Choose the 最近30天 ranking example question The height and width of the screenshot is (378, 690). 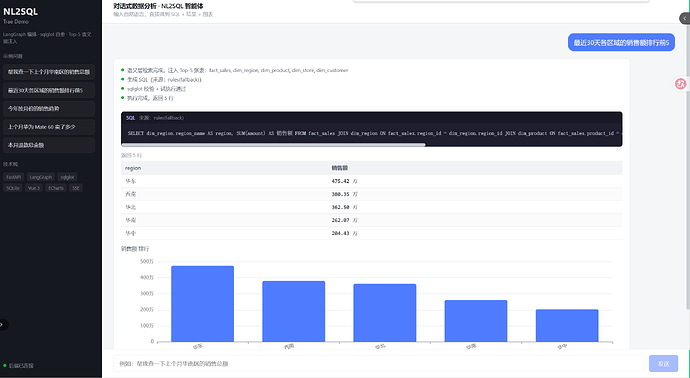click(x=49, y=90)
